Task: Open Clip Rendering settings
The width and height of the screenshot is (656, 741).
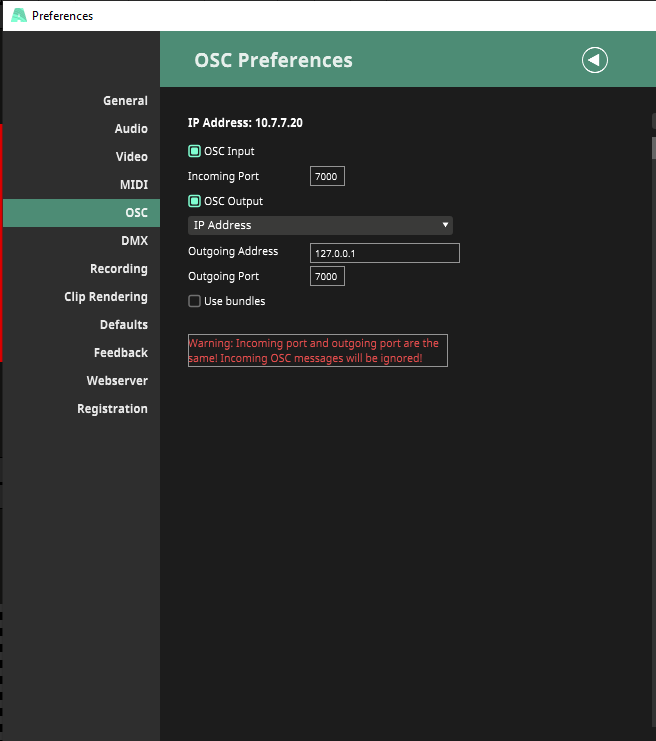Action: pos(105,297)
